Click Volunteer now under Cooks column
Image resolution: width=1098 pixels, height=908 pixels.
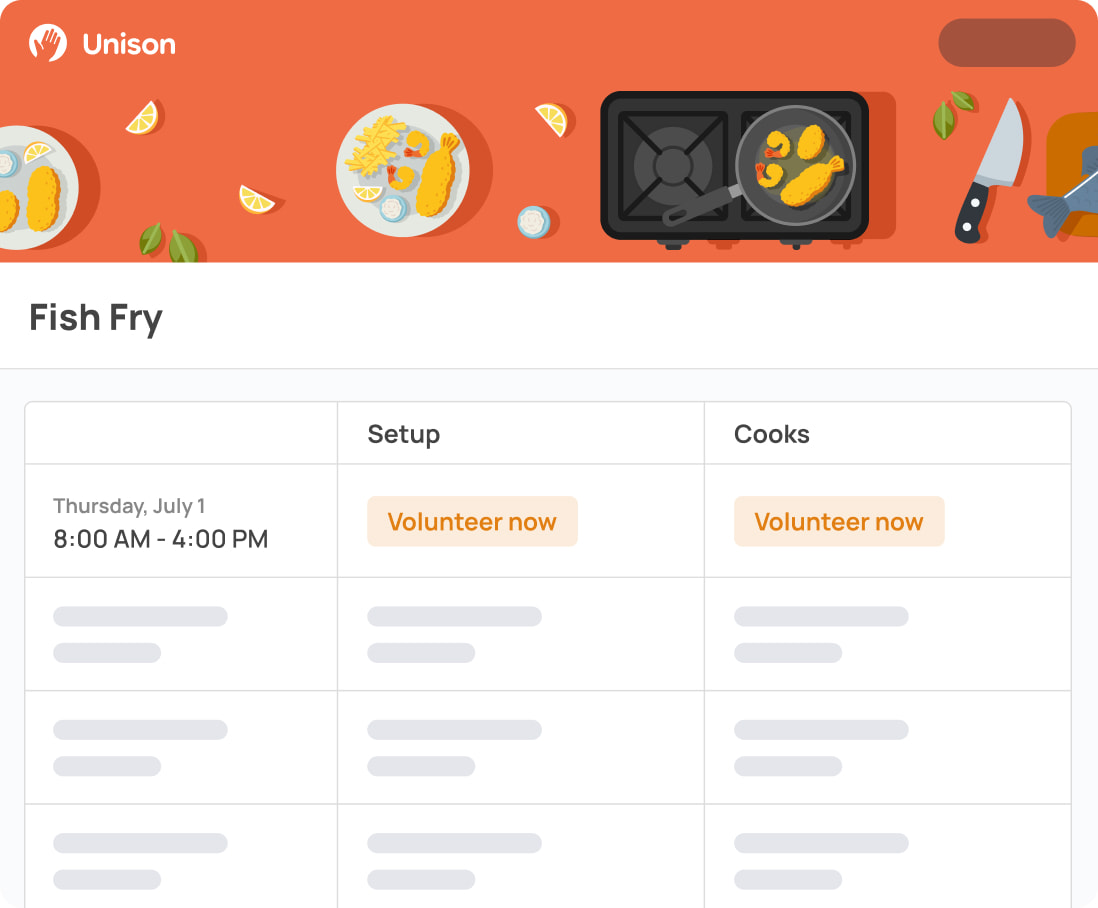pos(839,522)
